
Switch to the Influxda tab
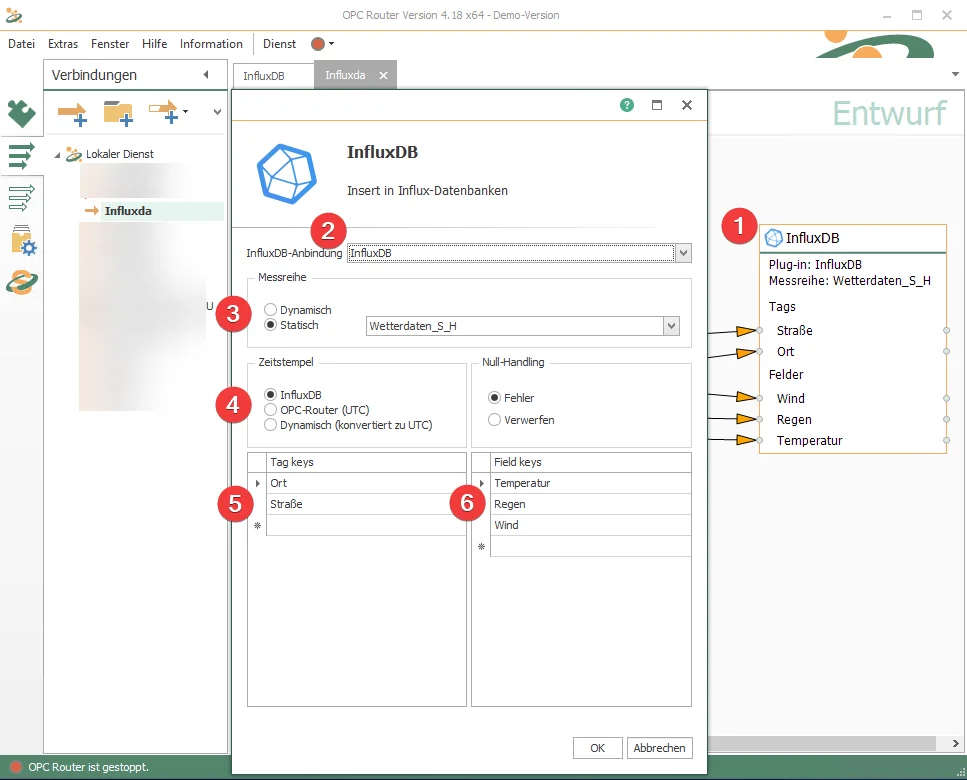pyautogui.click(x=345, y=75)
